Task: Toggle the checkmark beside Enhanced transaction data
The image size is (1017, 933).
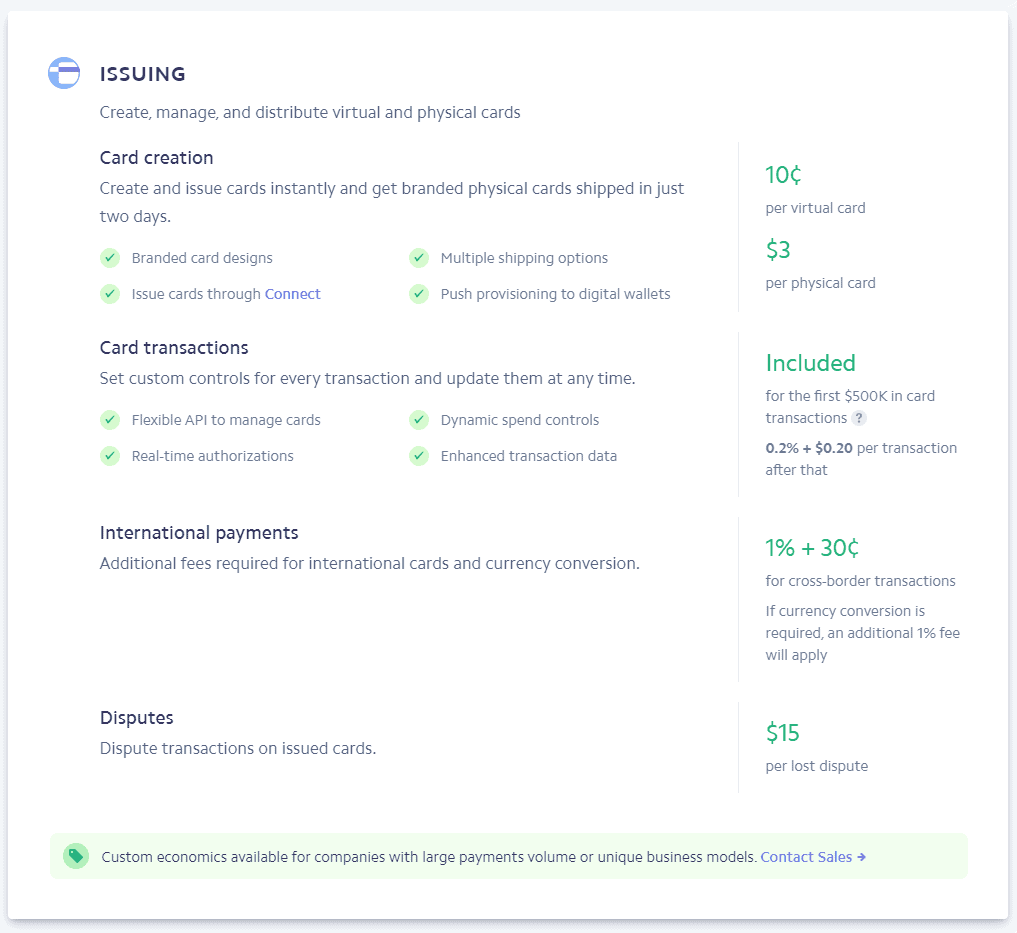Action: pos(419,456)
